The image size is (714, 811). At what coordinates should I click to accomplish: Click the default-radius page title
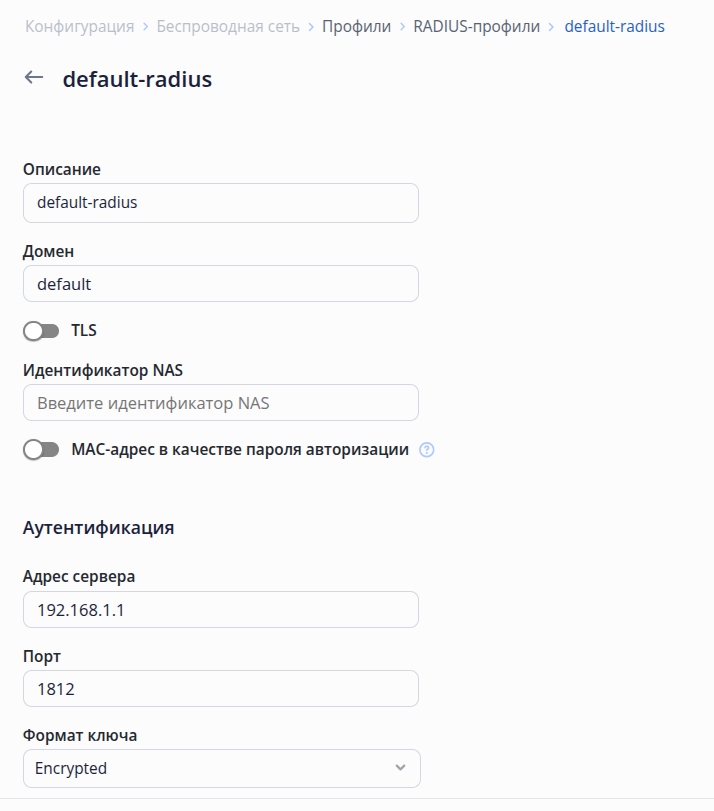(137, 79)
